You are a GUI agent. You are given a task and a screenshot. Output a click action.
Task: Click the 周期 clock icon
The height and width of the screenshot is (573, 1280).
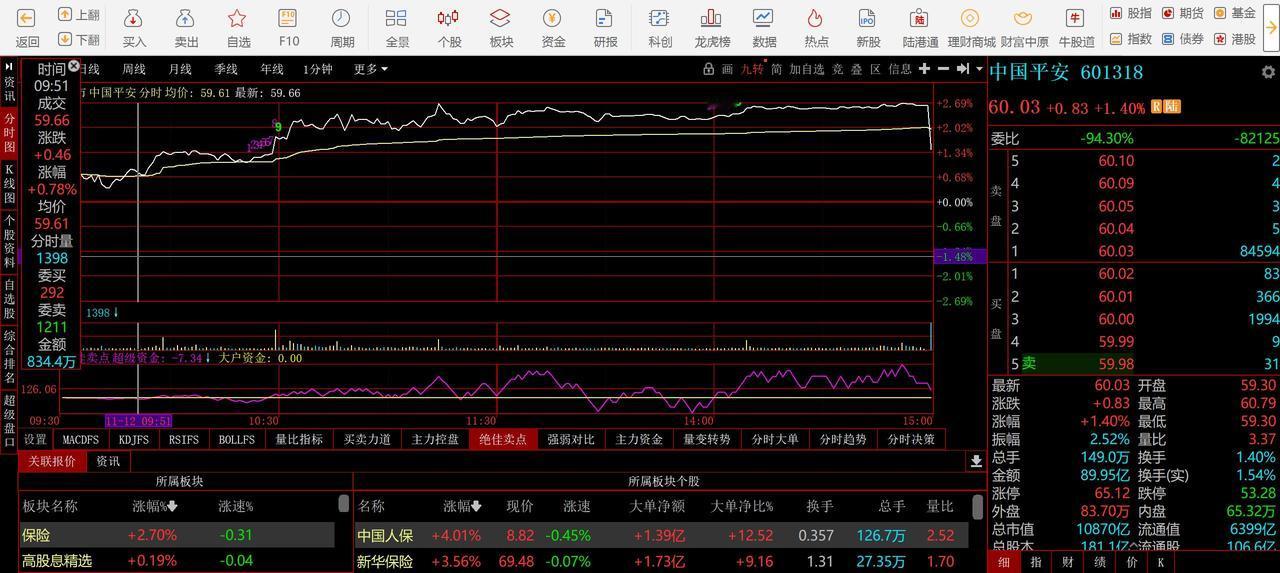pos(342,18)
